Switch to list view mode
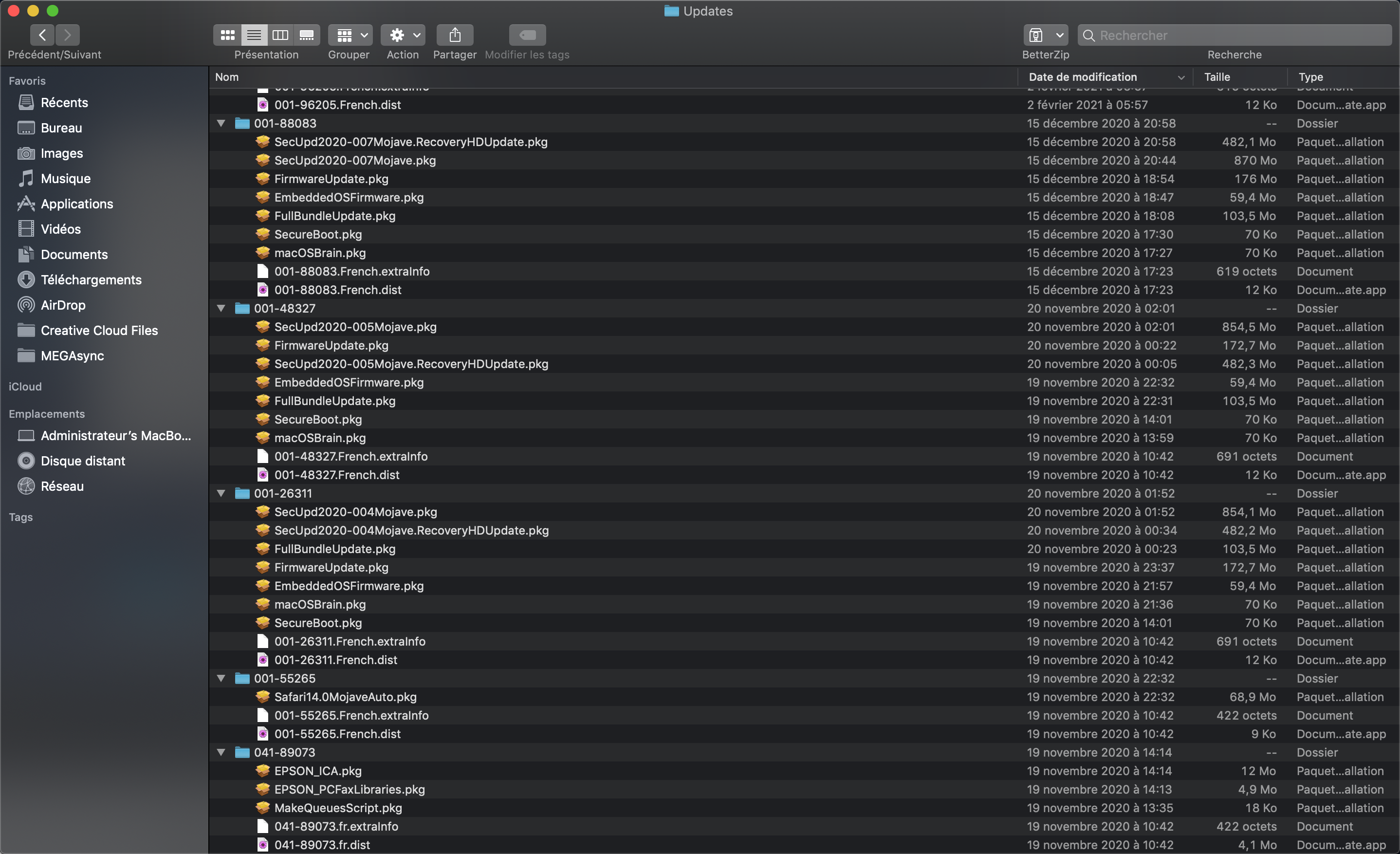 pyautogui.click(x=254, y=35)
